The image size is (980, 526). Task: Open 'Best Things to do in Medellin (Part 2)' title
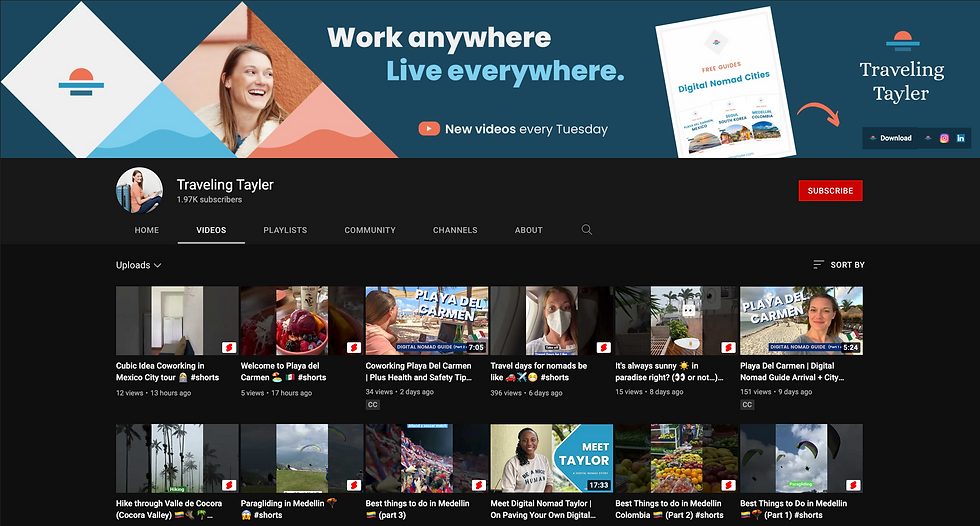click(x=669, y=509)
